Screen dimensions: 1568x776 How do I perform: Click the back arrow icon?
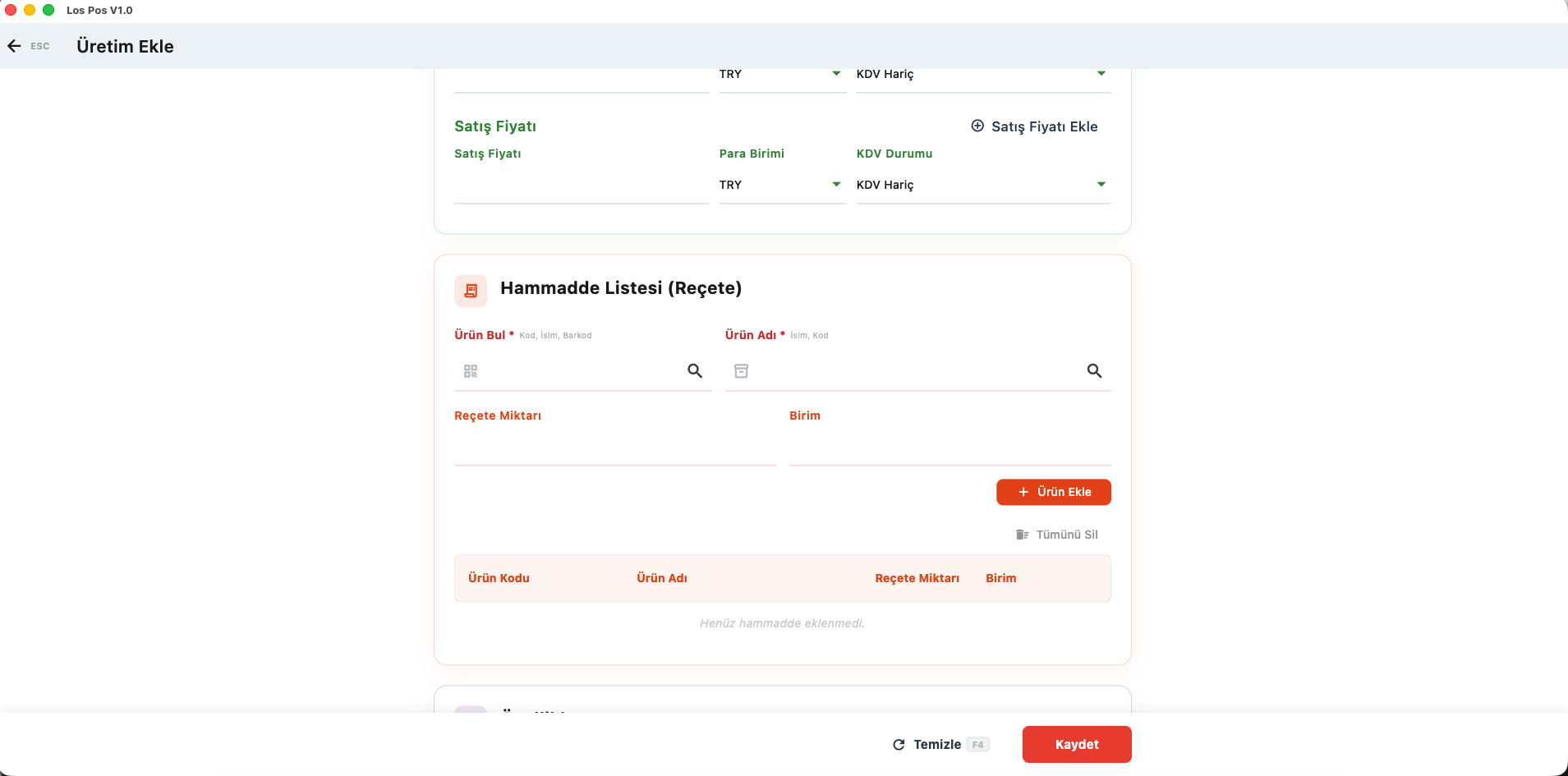(x=14, y=46)
